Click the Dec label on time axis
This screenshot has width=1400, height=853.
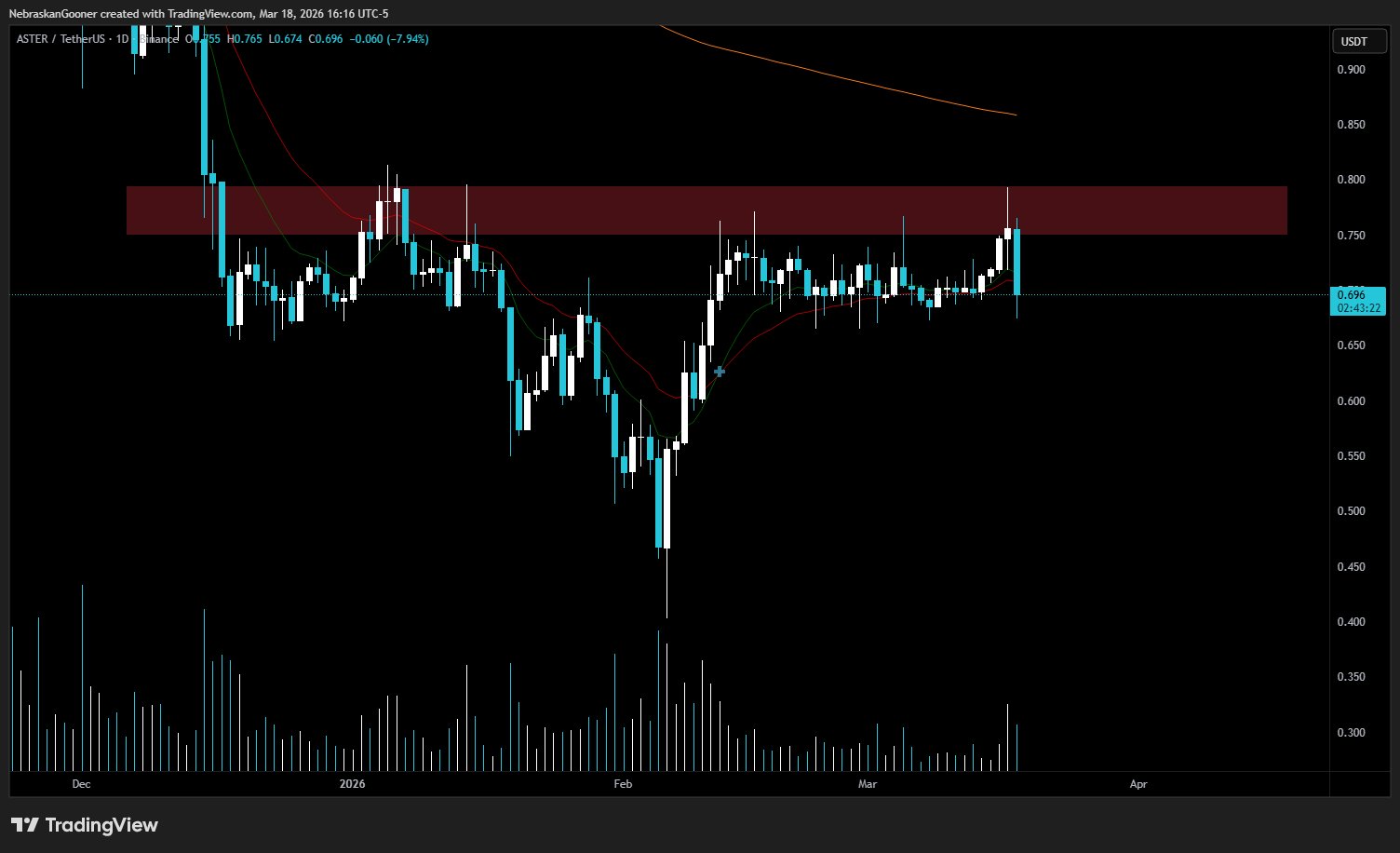tap(81, 784)
